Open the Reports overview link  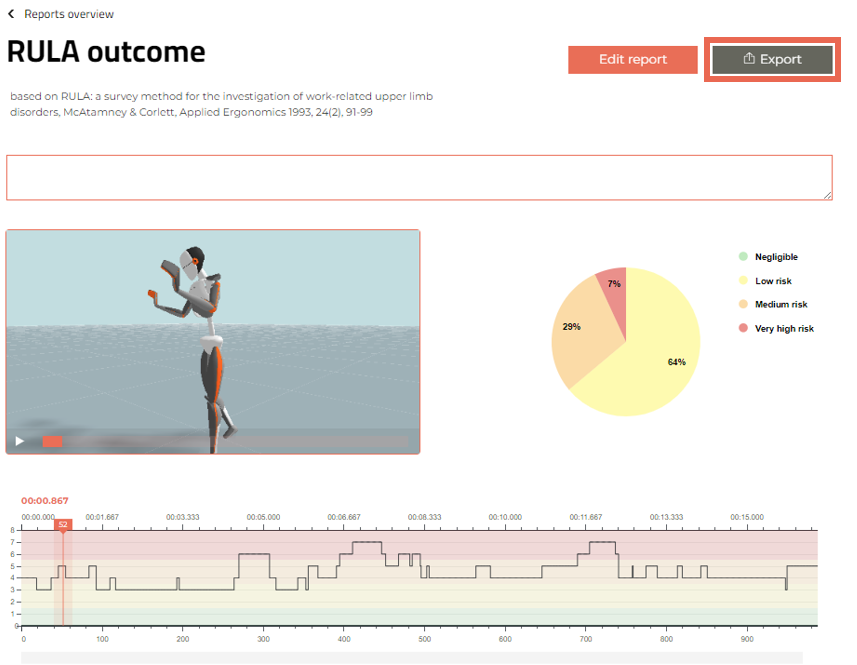(71, 14)
